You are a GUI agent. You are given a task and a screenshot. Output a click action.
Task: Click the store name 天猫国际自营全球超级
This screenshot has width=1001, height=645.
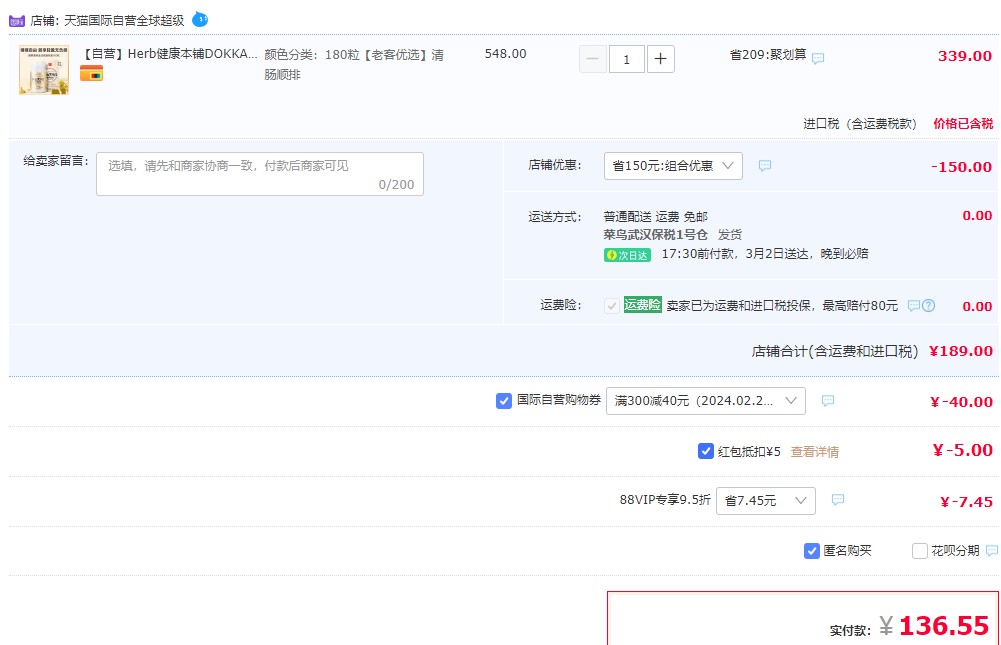point(124,20)
